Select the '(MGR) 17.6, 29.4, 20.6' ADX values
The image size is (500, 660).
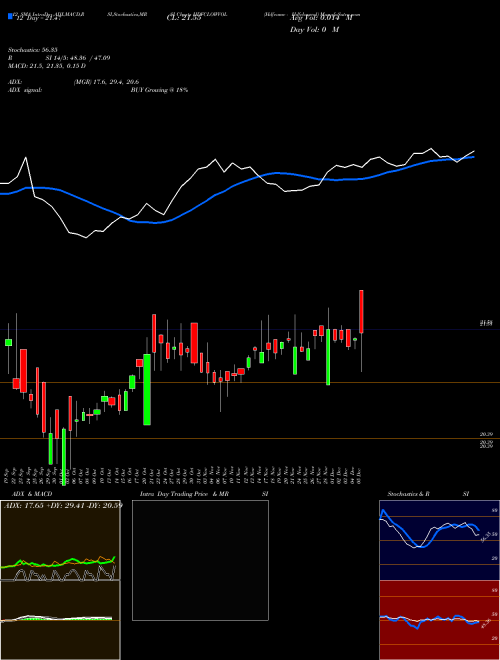pos(106,82)
